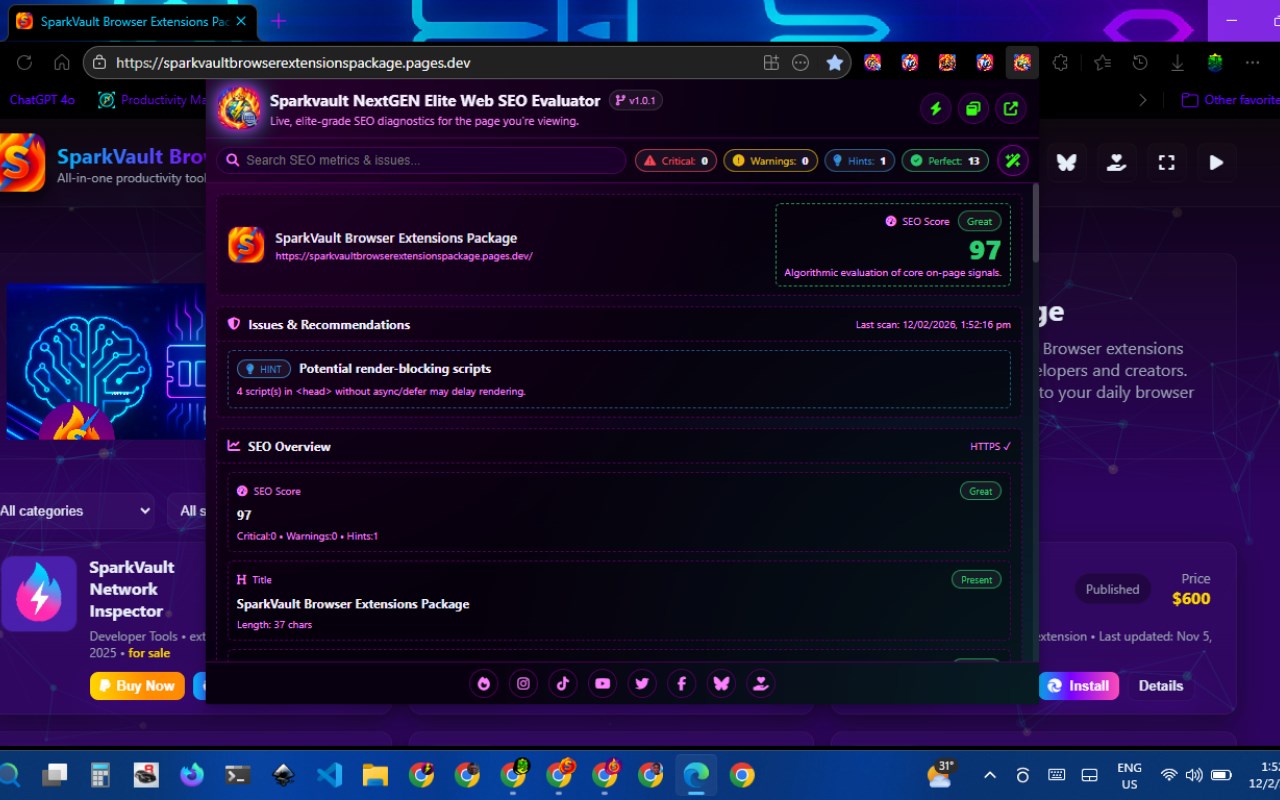Open the browser History icon
This screenshot has width=1280, height=800.
(1140, 62)
